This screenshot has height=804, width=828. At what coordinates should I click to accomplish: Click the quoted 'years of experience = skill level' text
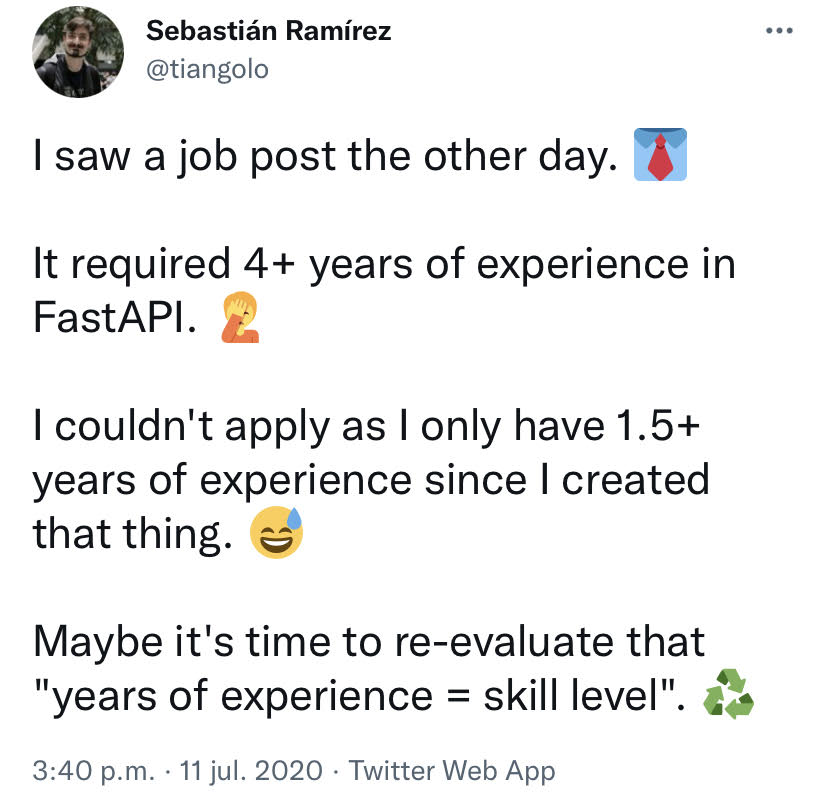pyautogui.click(x=359, y=696)
